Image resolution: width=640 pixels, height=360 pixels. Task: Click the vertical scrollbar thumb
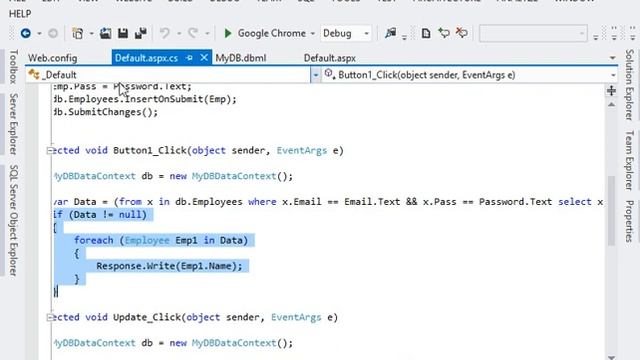pyautogui.click(x=611, y=211)
